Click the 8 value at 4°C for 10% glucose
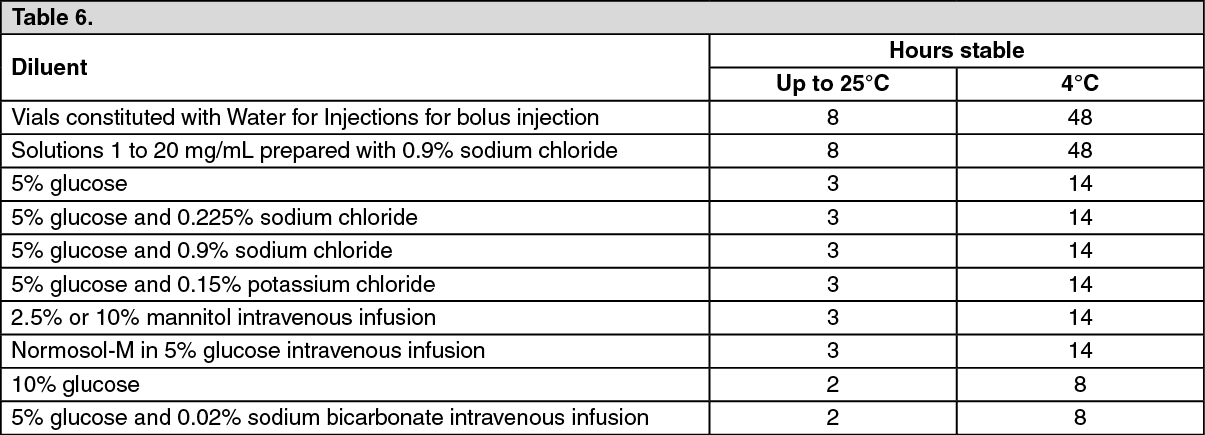 click(1080, 384)
